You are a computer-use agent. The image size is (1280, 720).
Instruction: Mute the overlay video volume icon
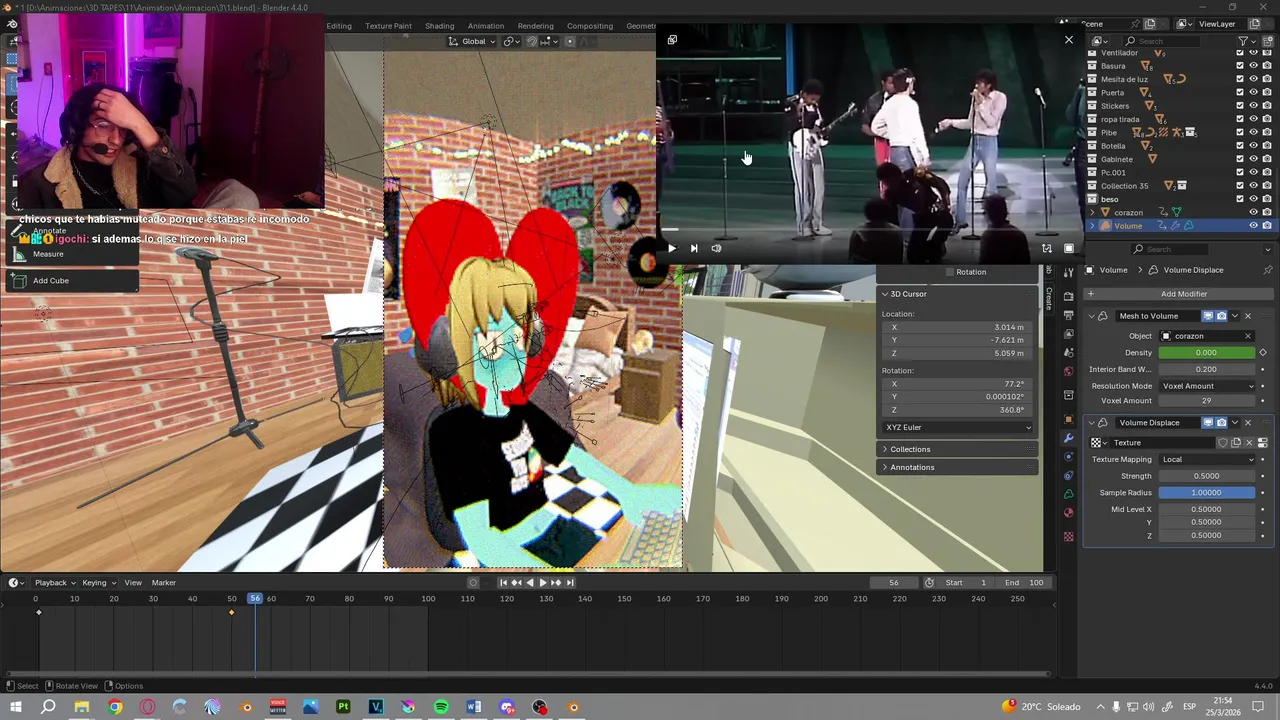(716, 248)
